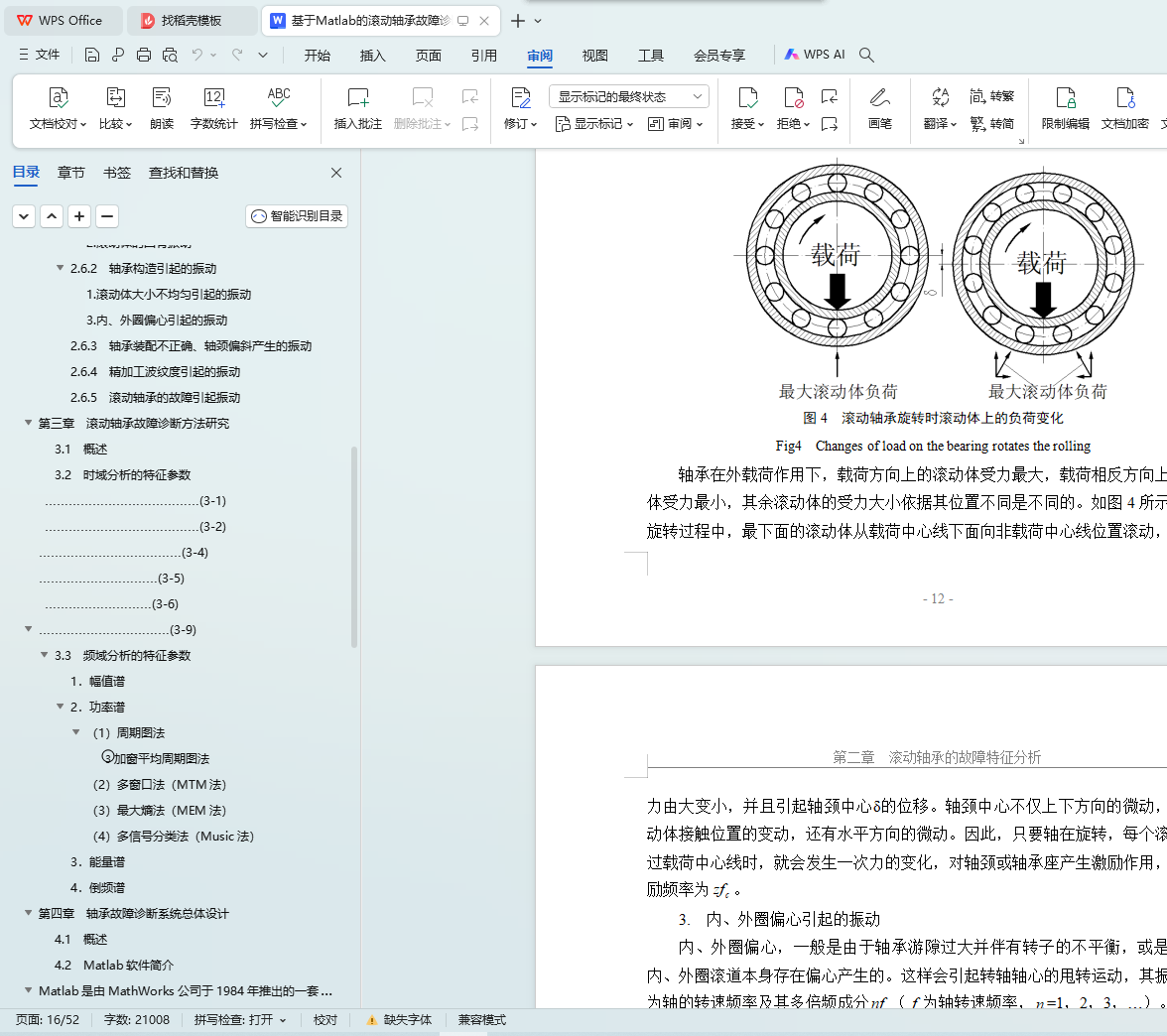Click 字数: 21008 in status bar

tap(137, 1020)
